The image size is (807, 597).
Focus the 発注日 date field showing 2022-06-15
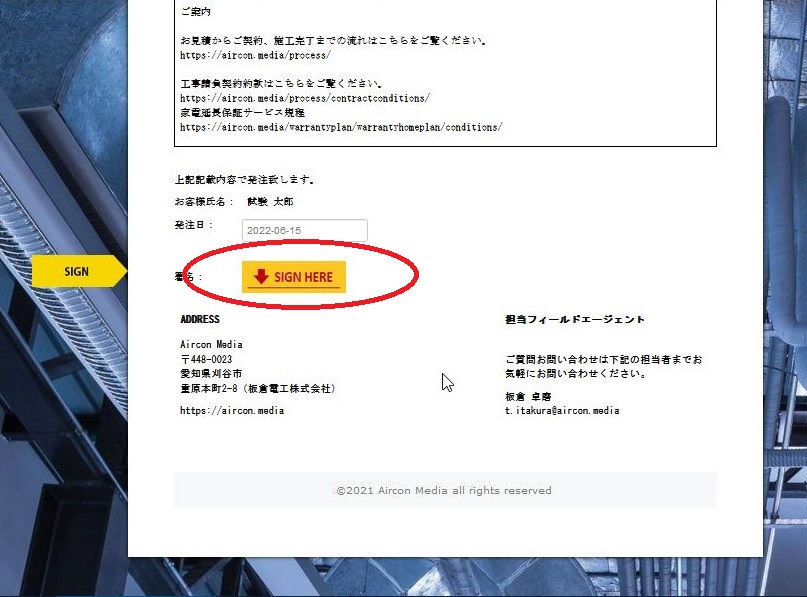click(304, 230)
